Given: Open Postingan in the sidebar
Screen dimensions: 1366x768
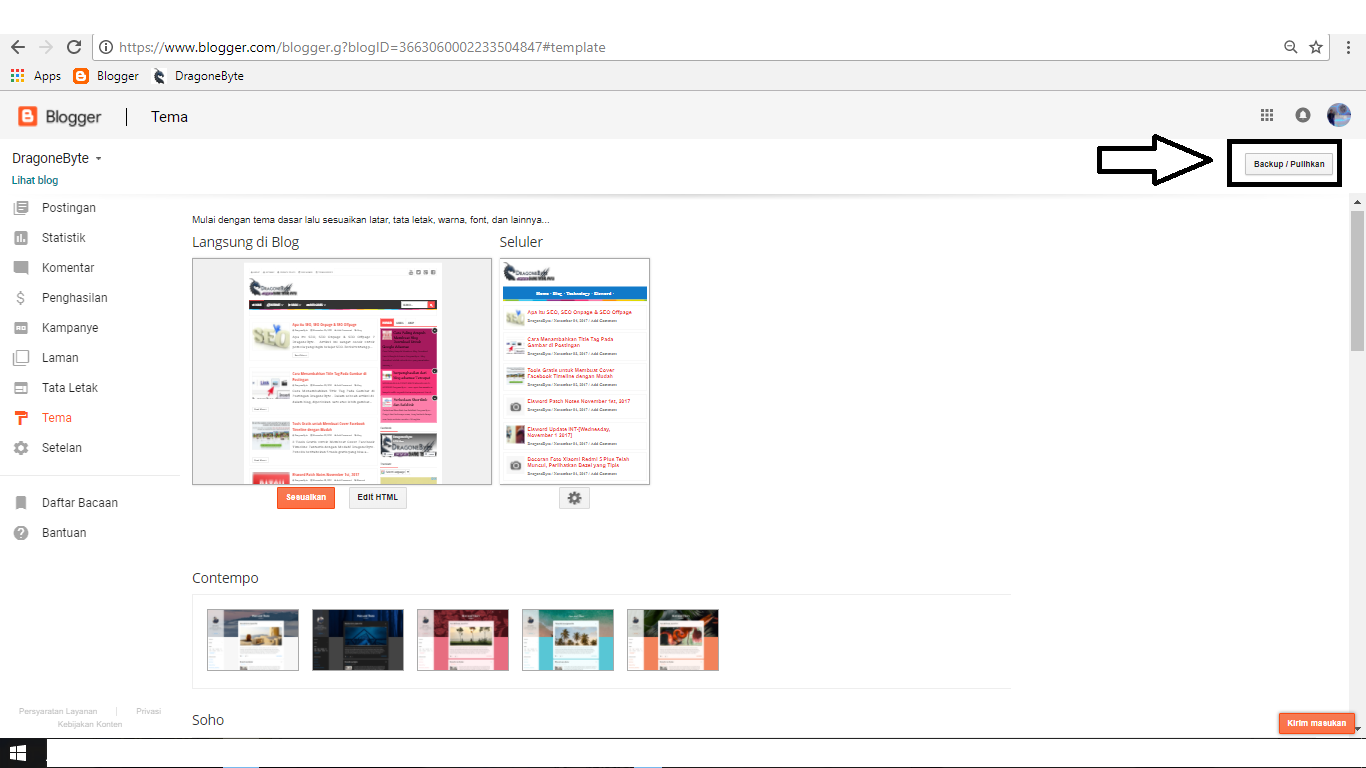Looking at the screenshot, I should (x=69, y=208).
